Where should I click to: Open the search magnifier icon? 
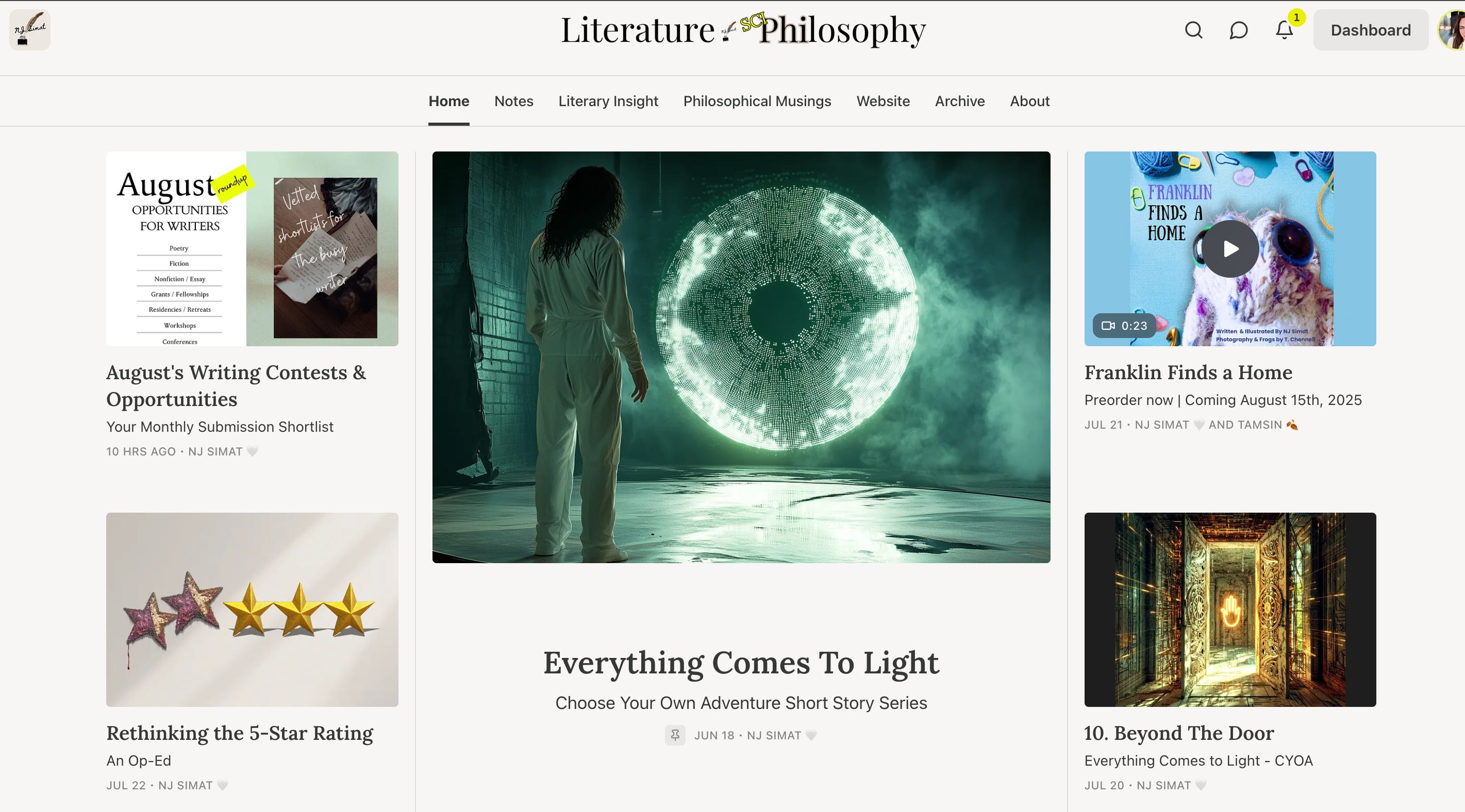[x=1193, y=30]
